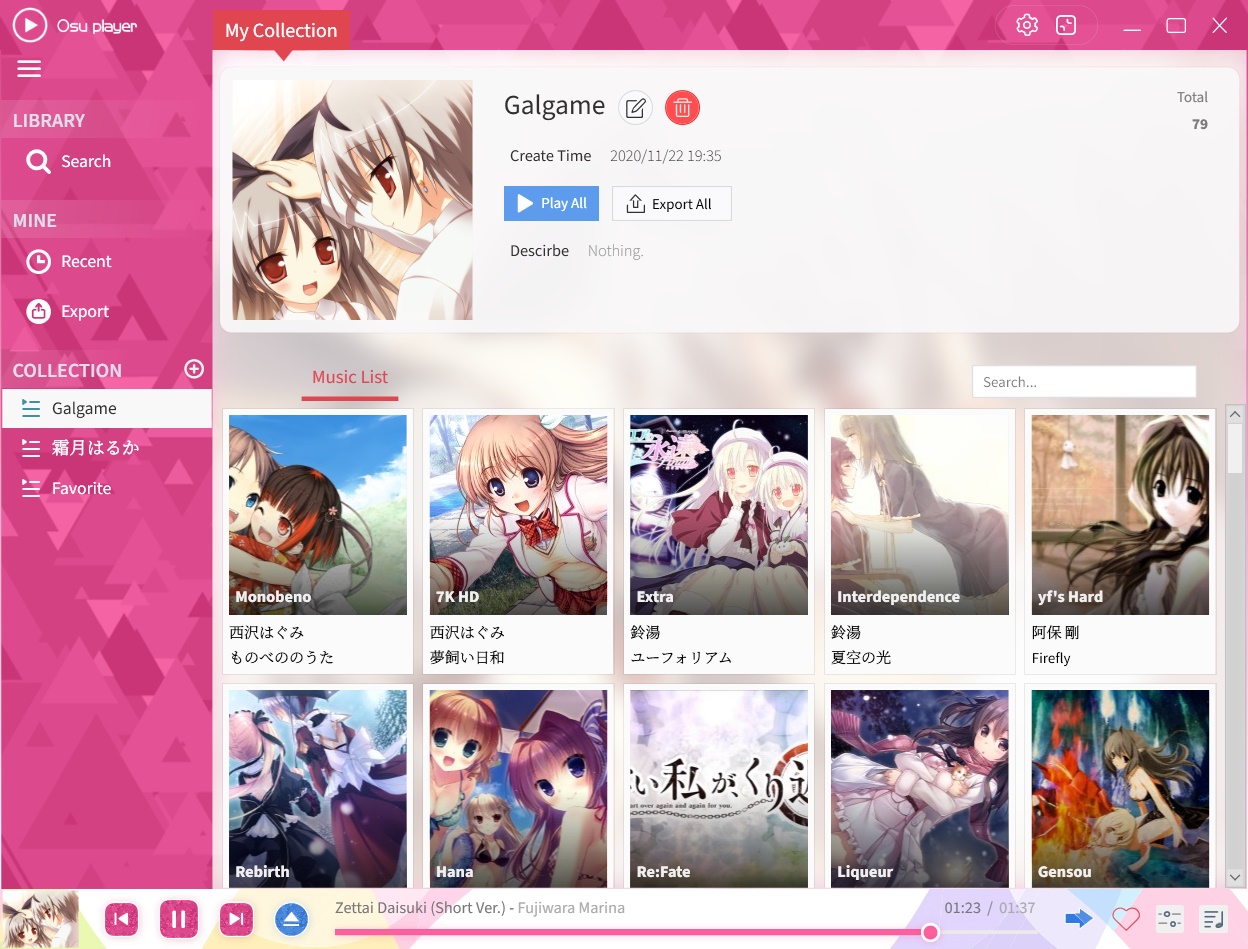Open the Extra song card

coord(719,541)
